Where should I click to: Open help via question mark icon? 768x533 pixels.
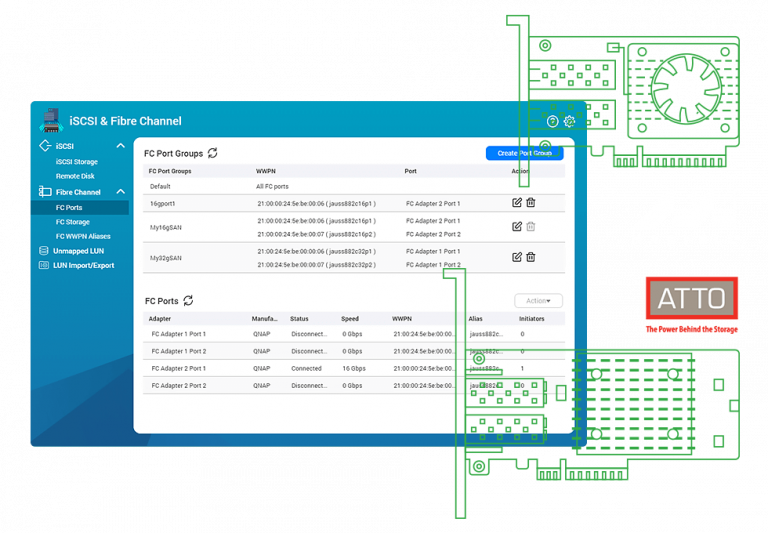coord(552,121)
